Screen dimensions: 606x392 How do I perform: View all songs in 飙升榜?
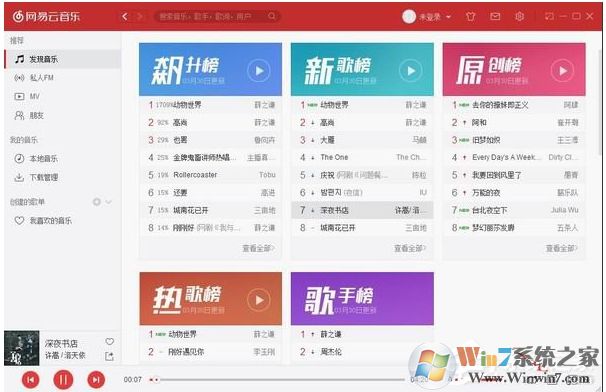click(258, 248)
